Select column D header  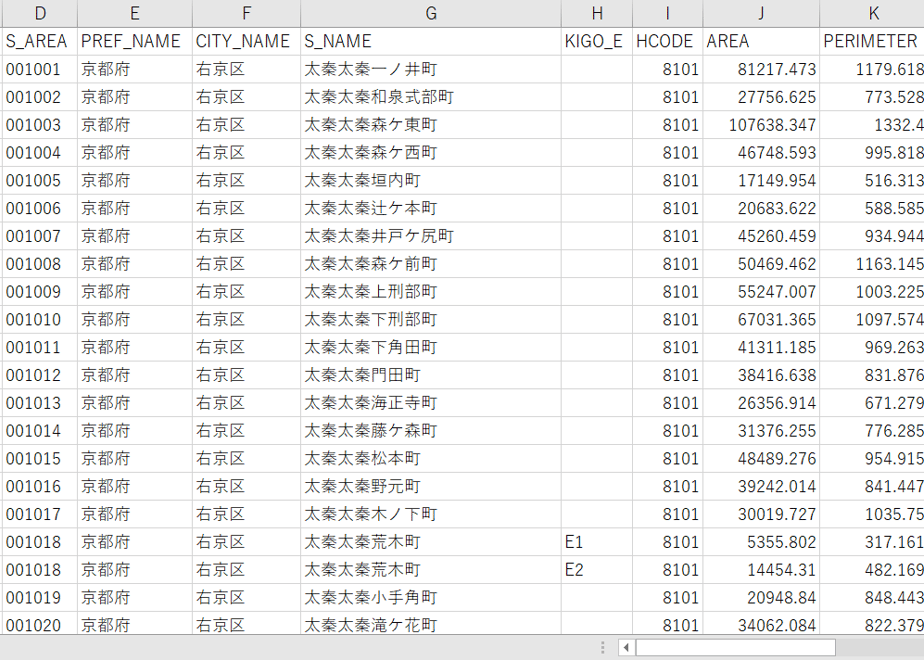click(39, 13)
